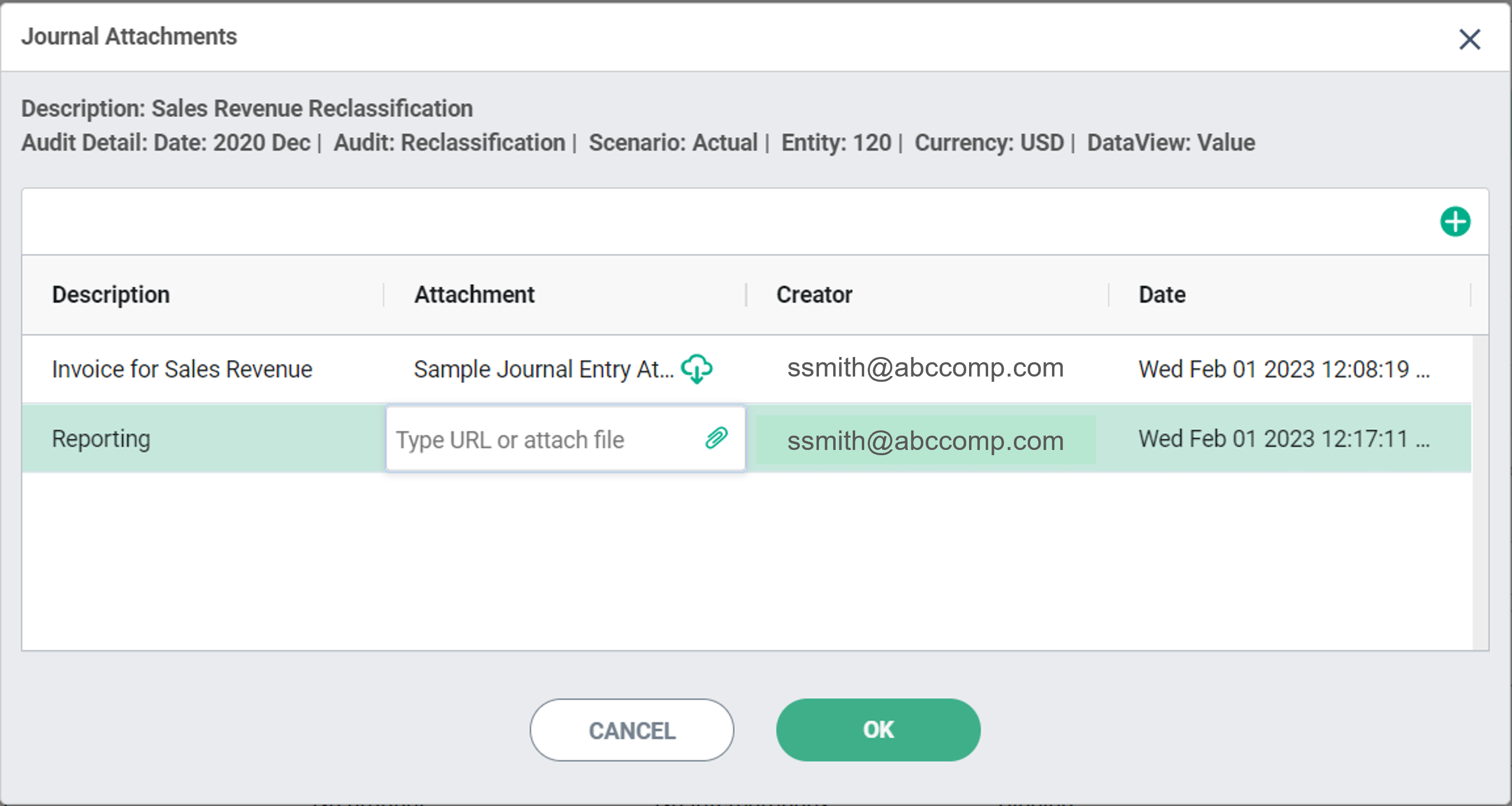
Task: Sort by the Attachment column header
Action: 474,295
